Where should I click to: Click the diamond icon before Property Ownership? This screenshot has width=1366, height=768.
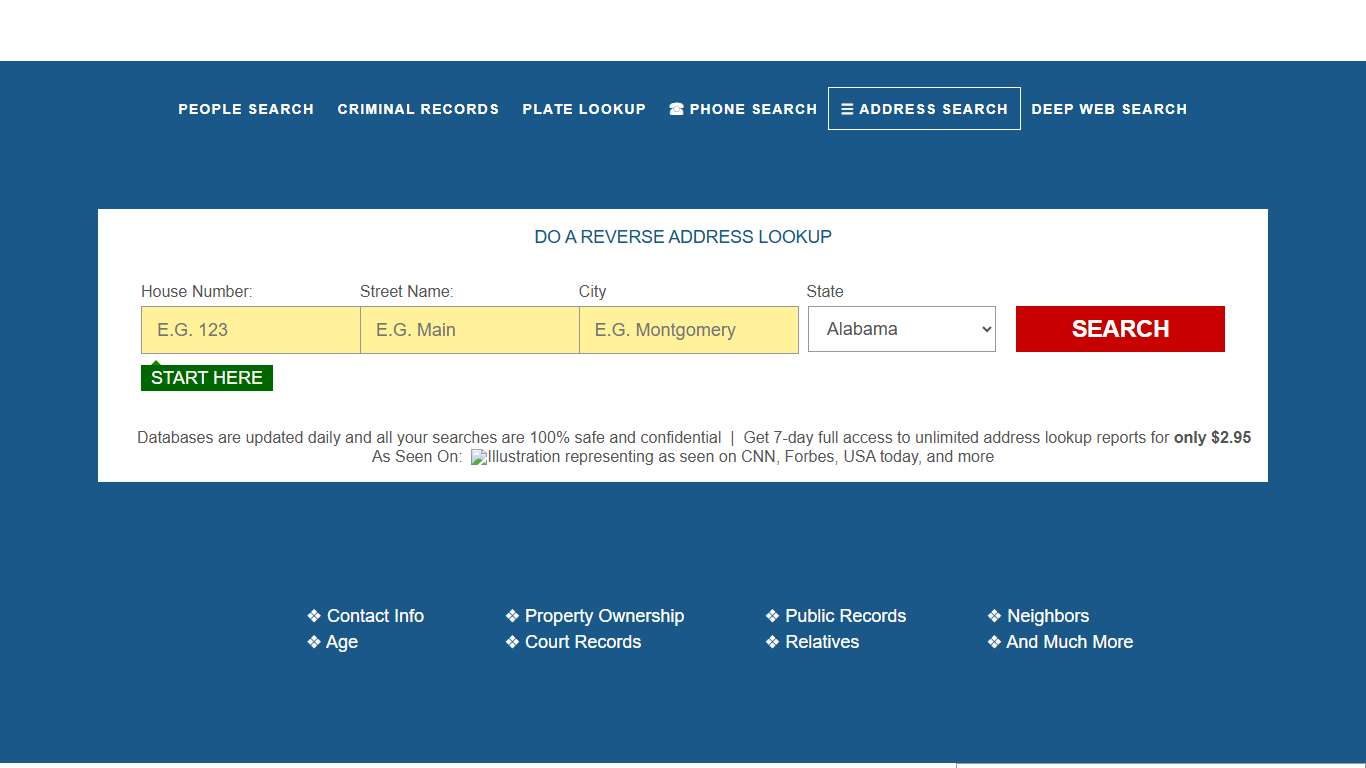(x=514, y=616)
